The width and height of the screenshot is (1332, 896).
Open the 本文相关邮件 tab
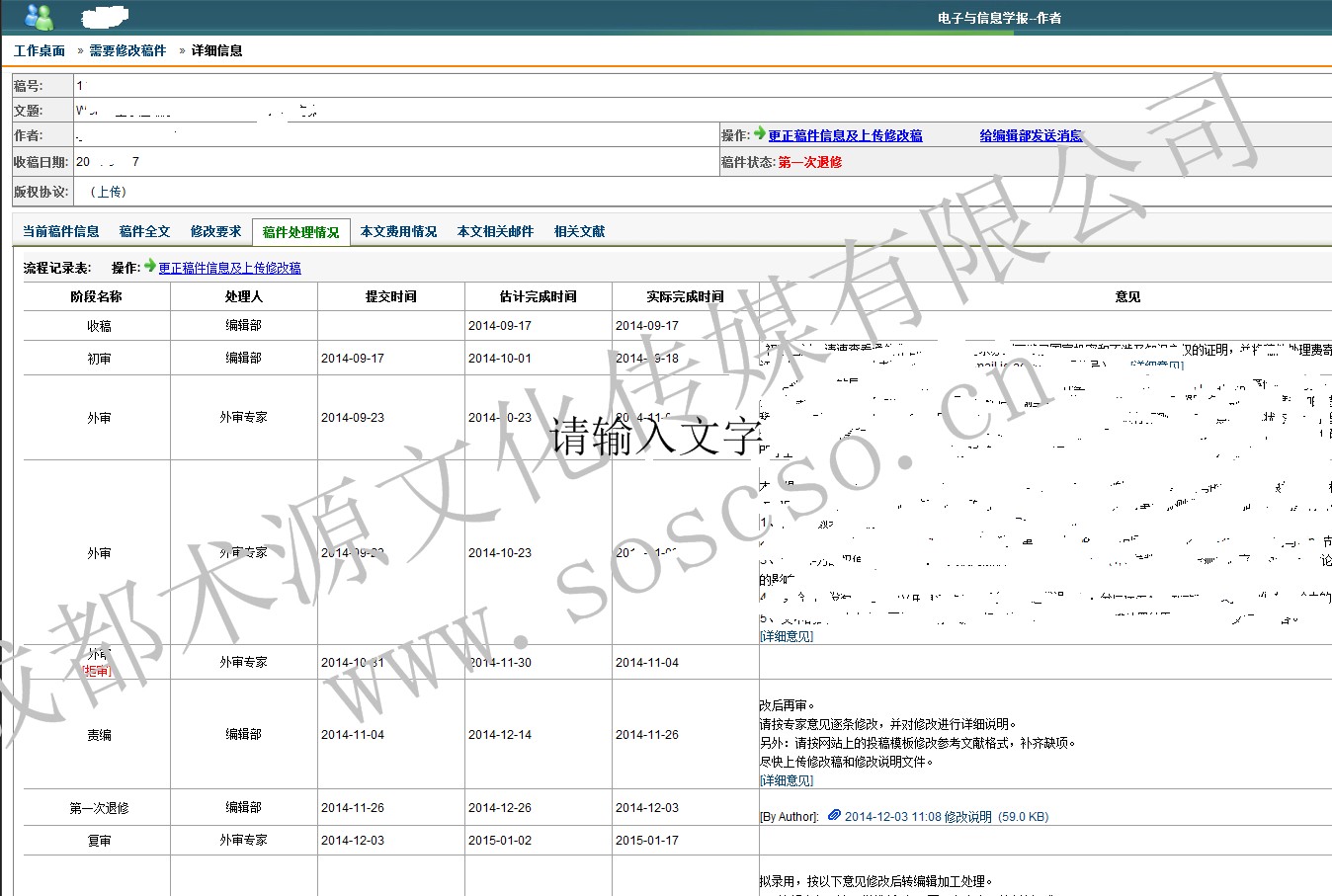496,231
